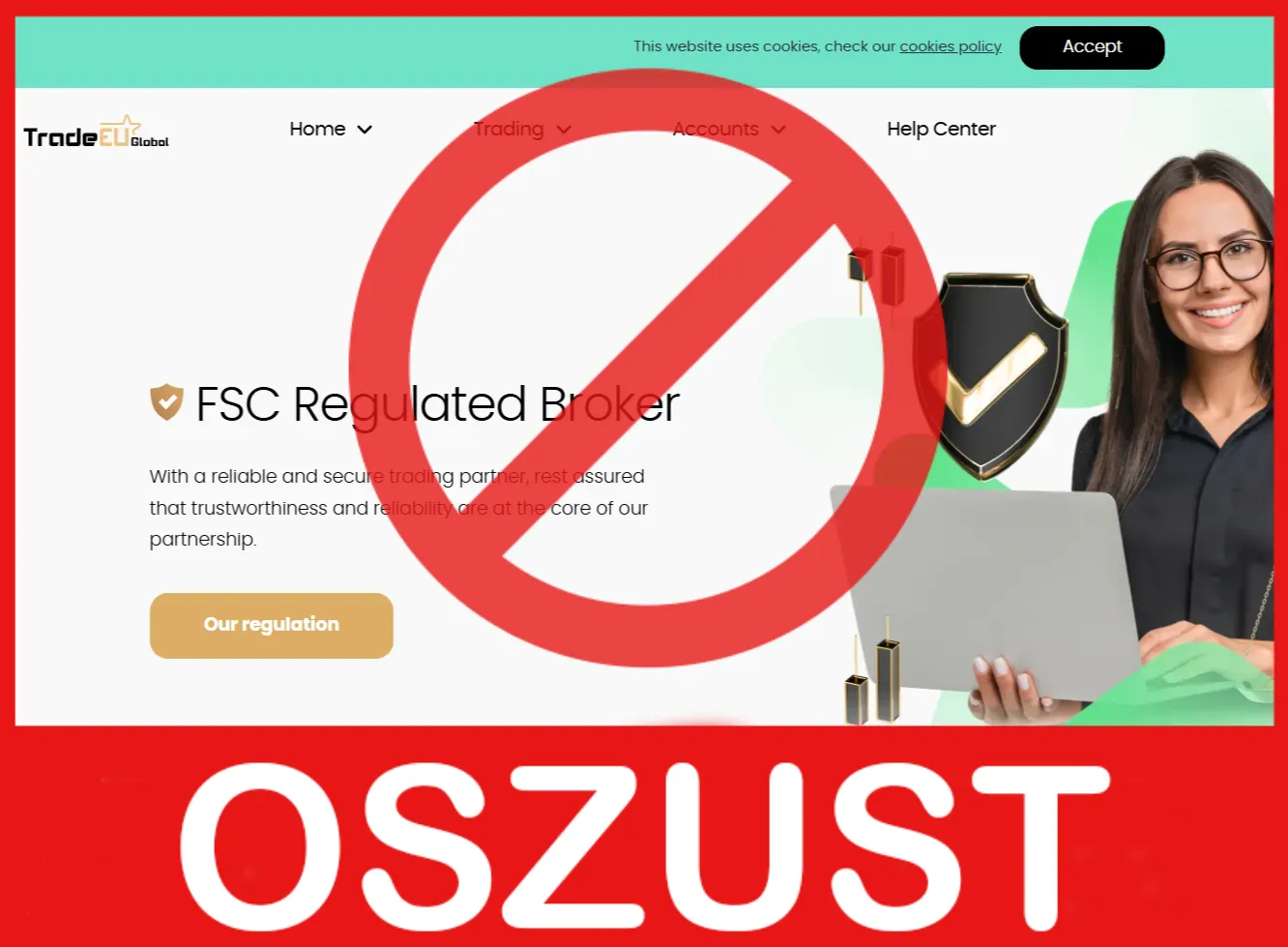Expand the Trading dropdown arrow
The height and width of the screenshot is (947, 1288).
[x=564, y=130]
